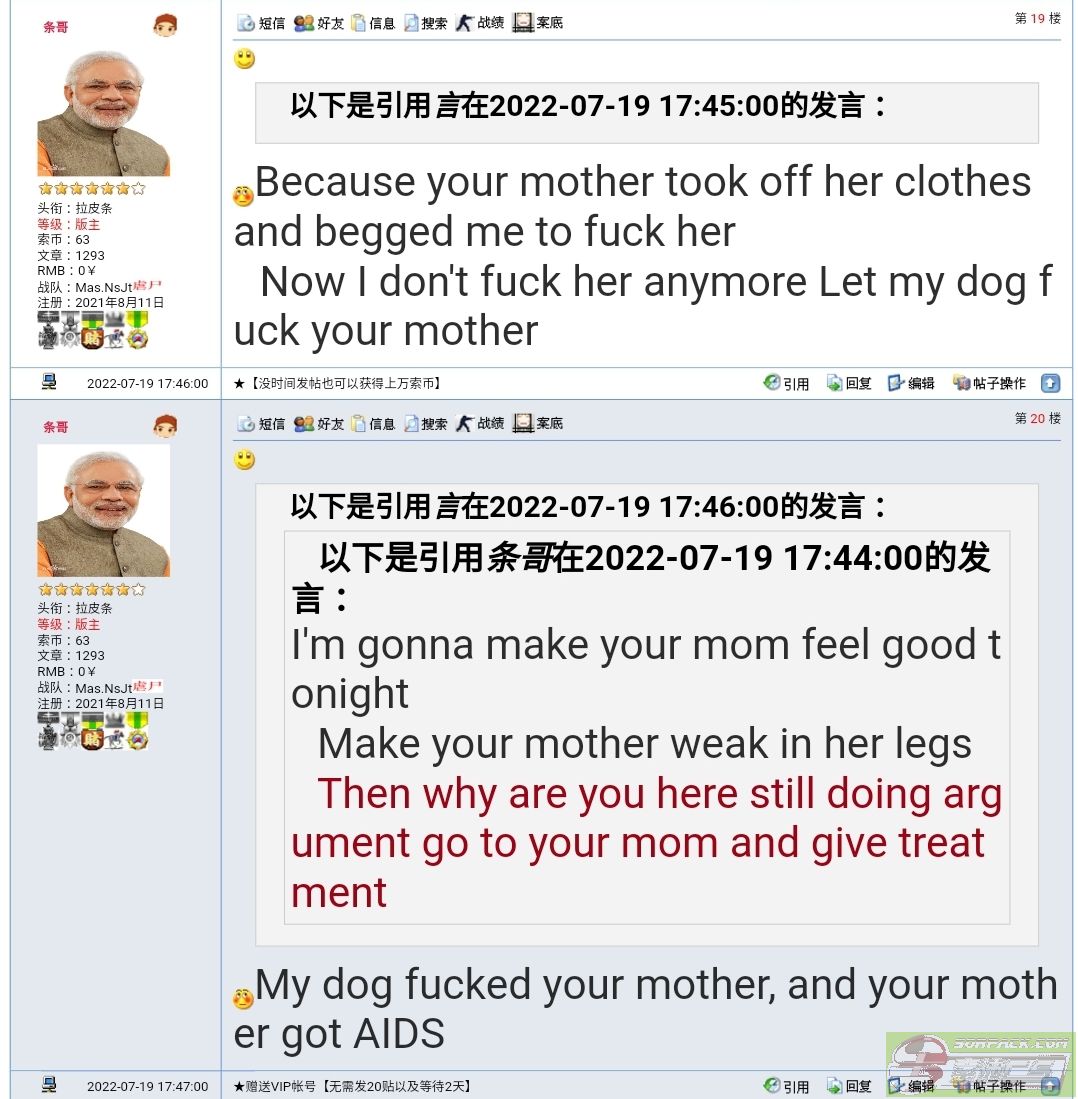Click 条哥 username link in post 19
1078x1099 pixels.
(55, 27)
